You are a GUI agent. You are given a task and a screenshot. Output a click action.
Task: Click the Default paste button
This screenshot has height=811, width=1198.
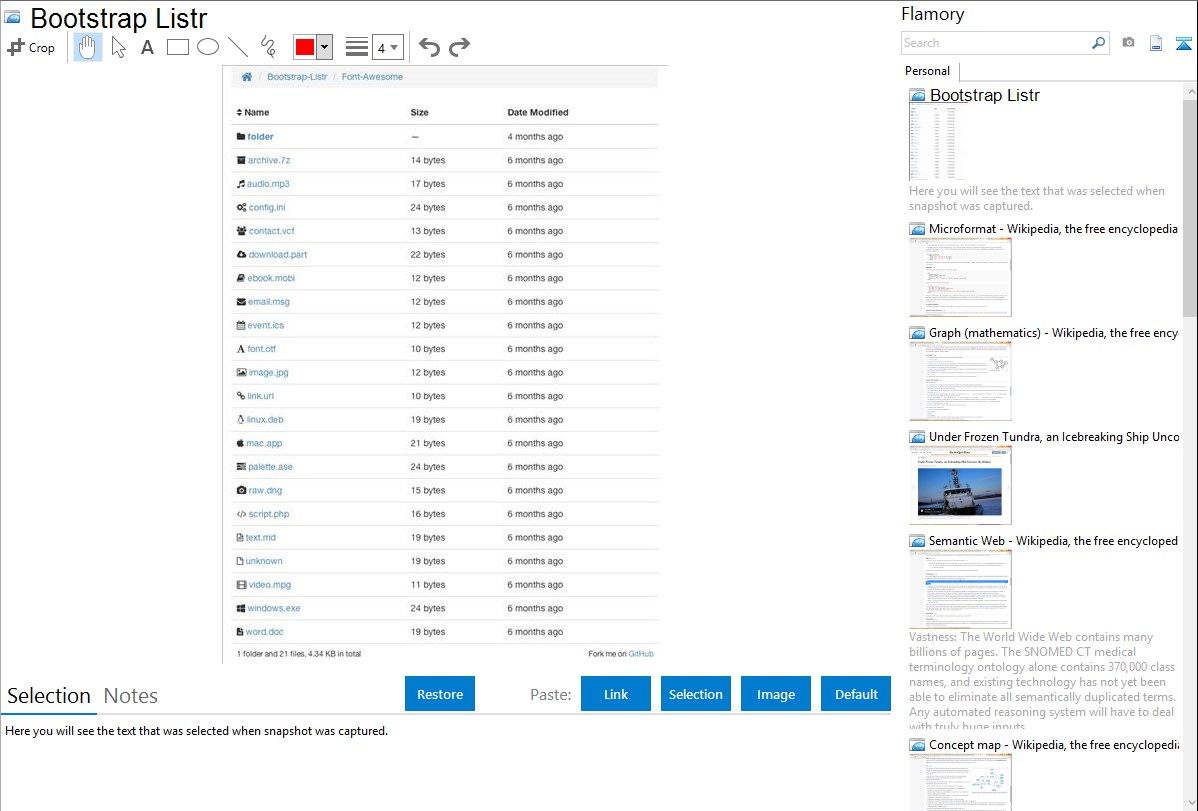click(x=856, y=694)
